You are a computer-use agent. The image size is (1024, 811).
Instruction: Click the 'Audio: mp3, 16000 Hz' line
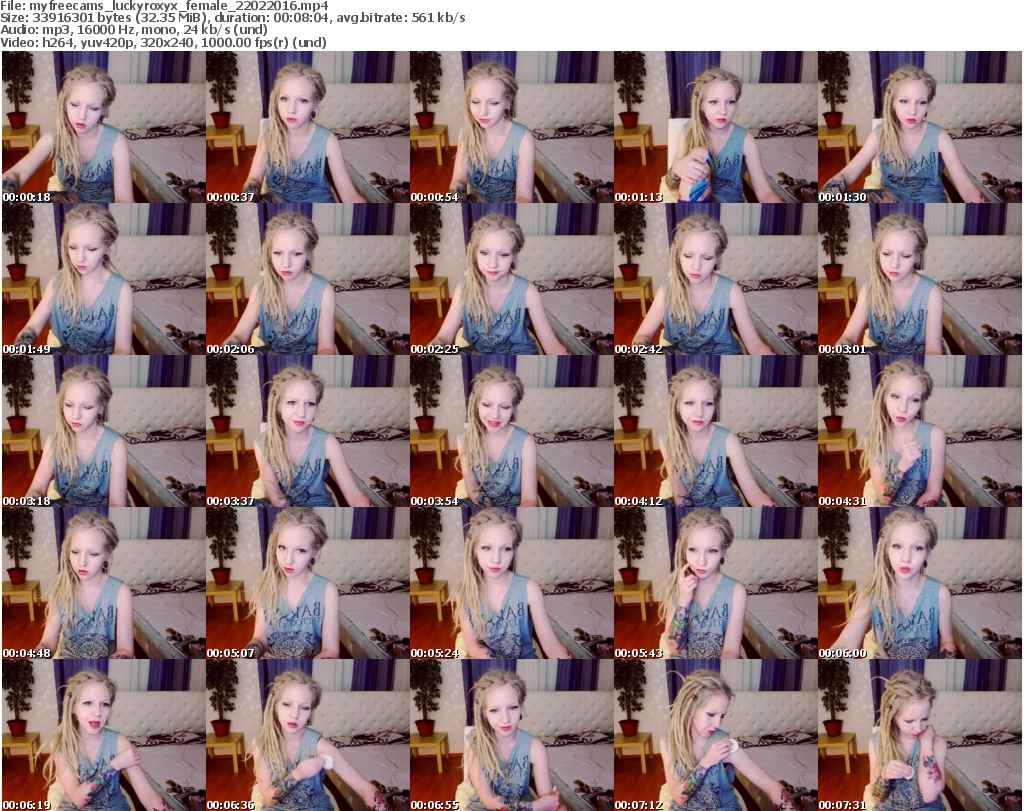(134, 30)
